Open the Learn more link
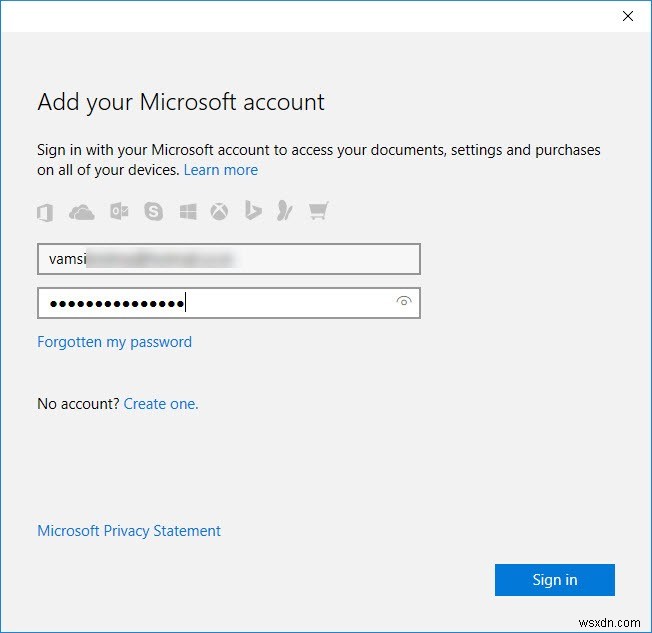 point(221,170)
